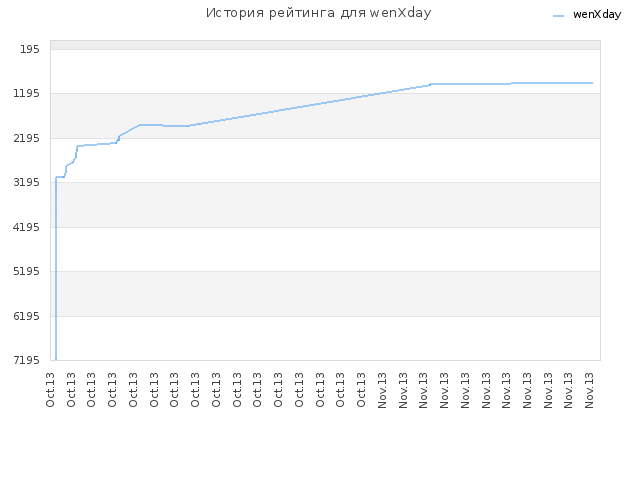
Task: Click the last Nov.13 x-axis label
Action: point(589,390)
